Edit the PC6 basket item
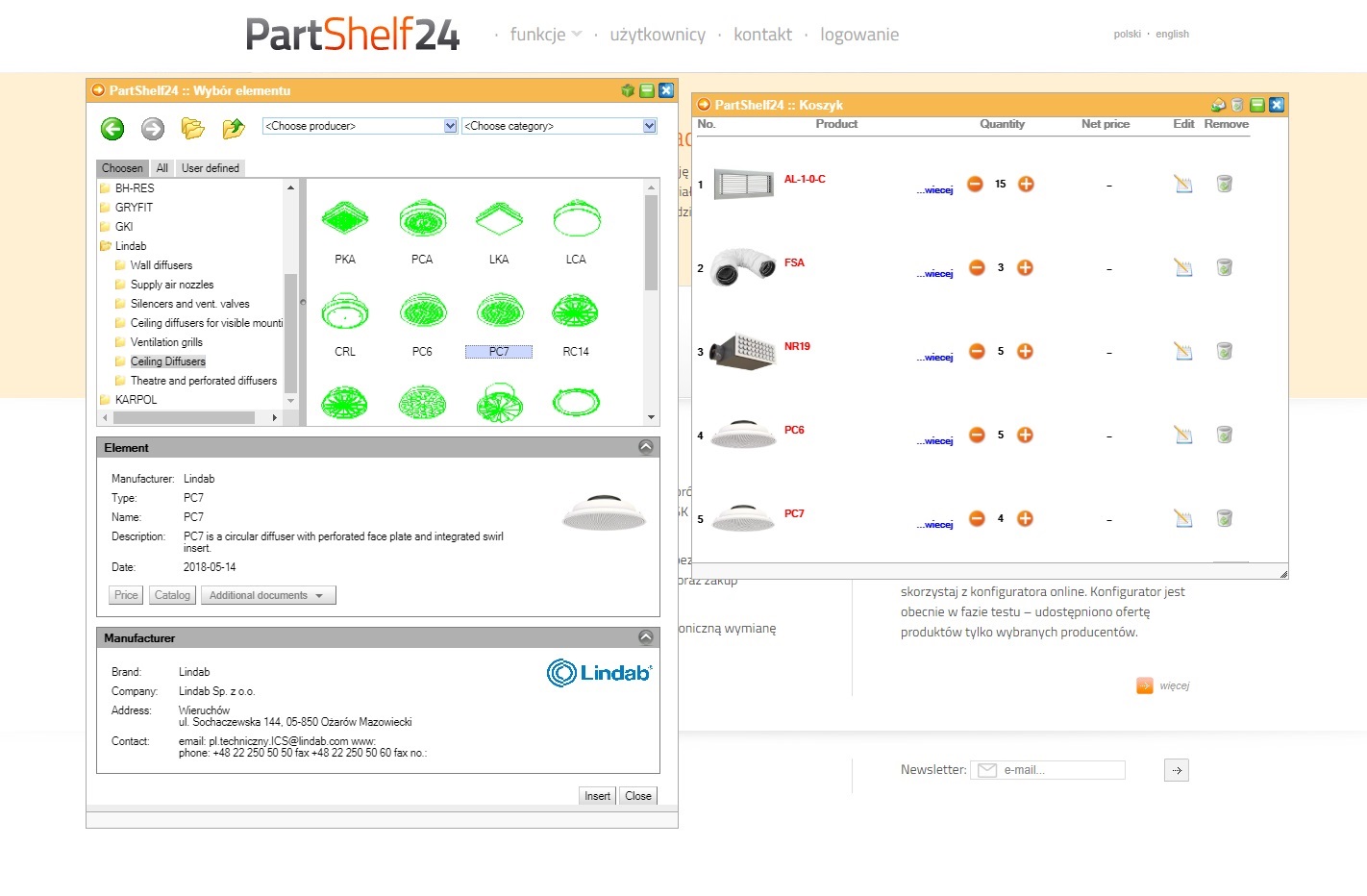The width and height of the screenshot is (1367, 896). pos(1183,435)
